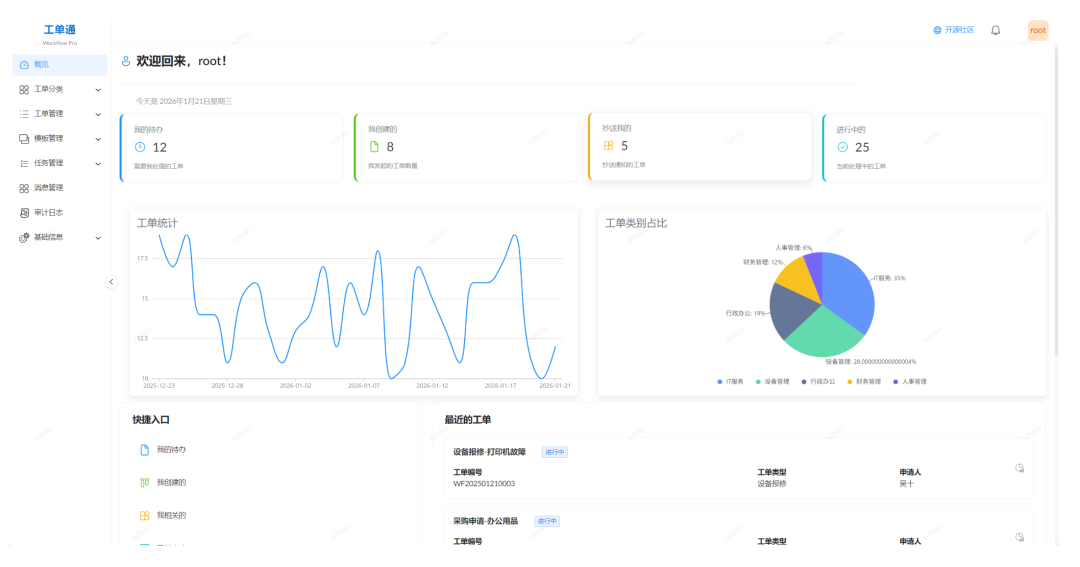Screen dimensions: 1080x567
Task: Toggle 财务管理 series in pie legend
Action: (x=864, y=382)
